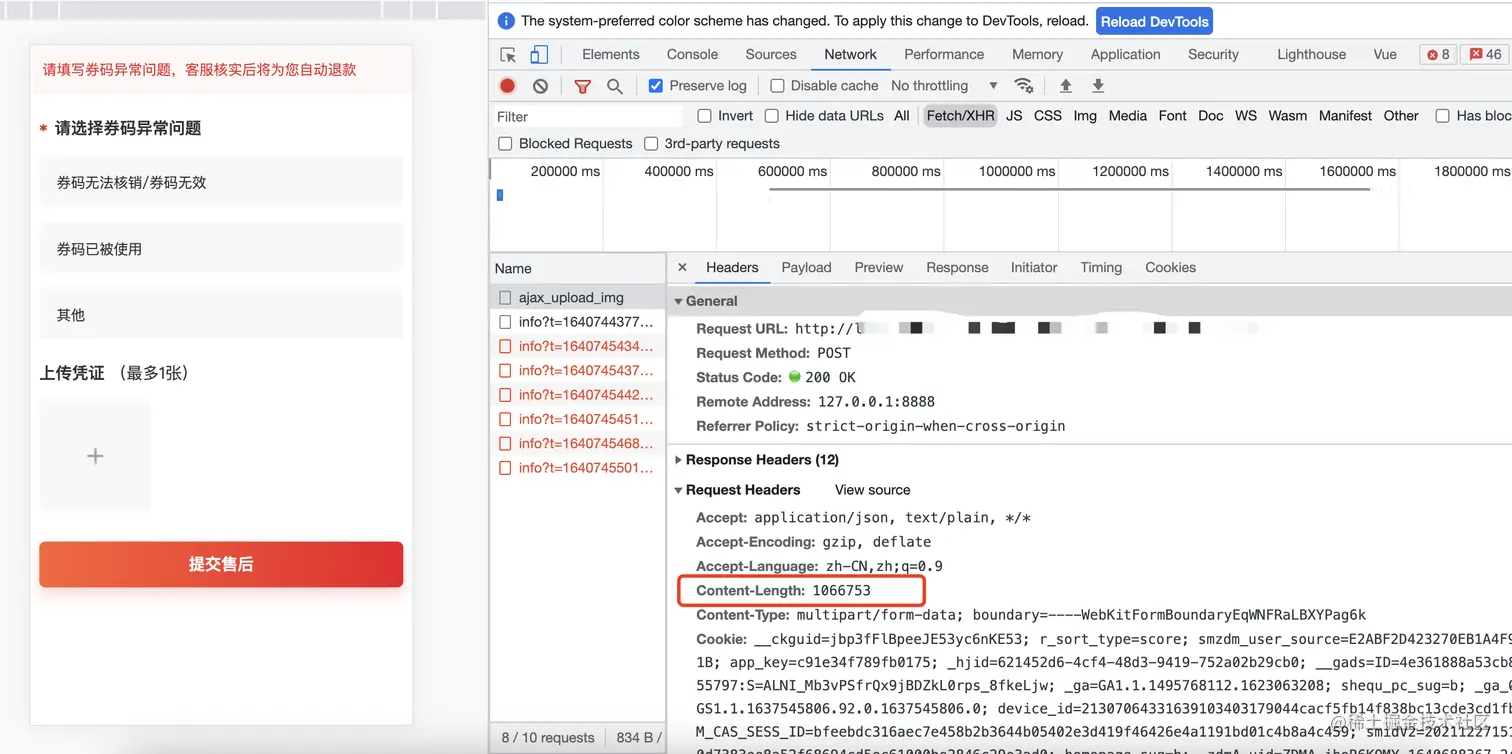Select the 其他 option

221,315
